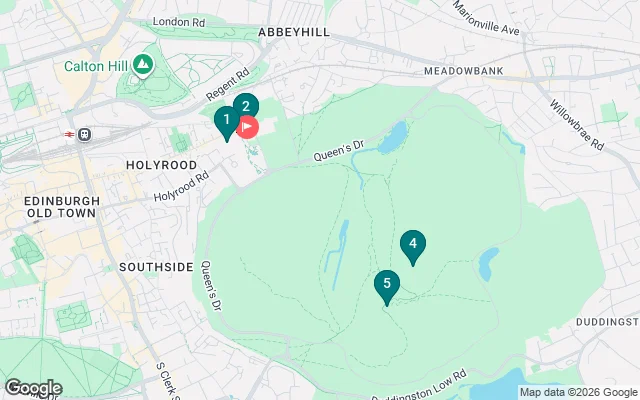Click the Willowbrae Rd street label

(x=576, y=125)
